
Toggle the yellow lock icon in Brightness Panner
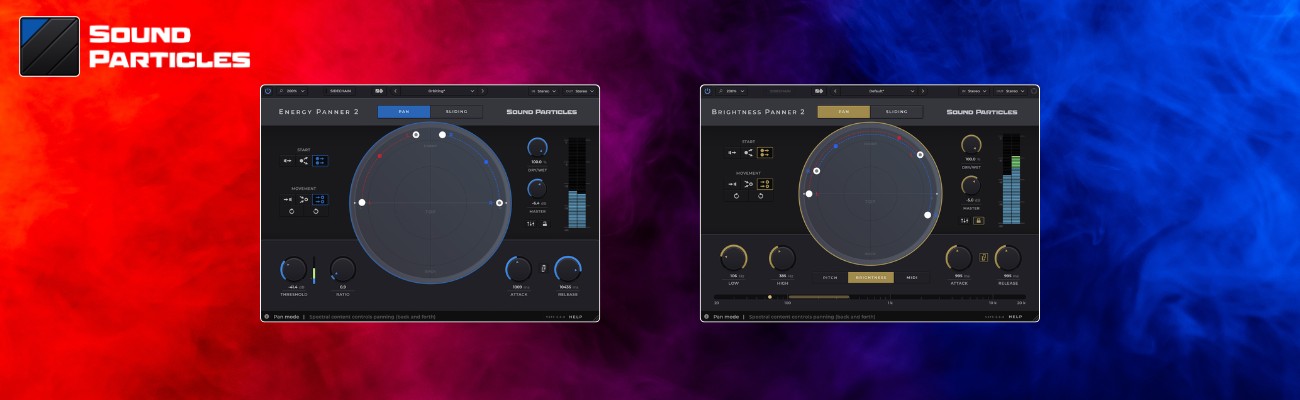(x=979, y=221)
